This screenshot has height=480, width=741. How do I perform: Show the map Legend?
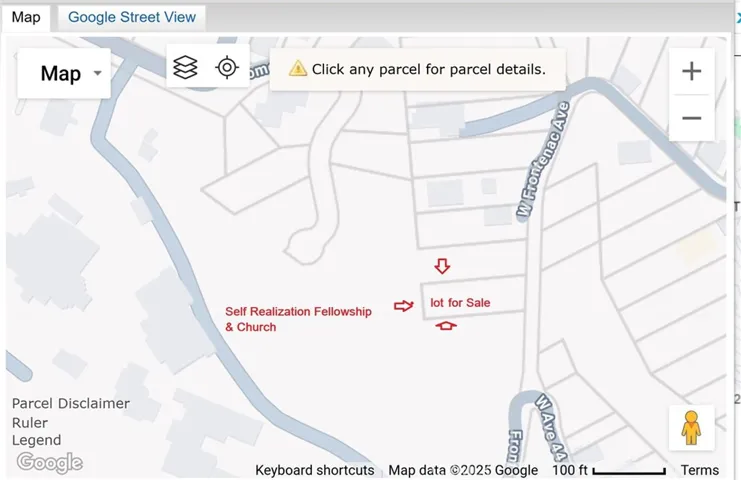coord(36,440)
